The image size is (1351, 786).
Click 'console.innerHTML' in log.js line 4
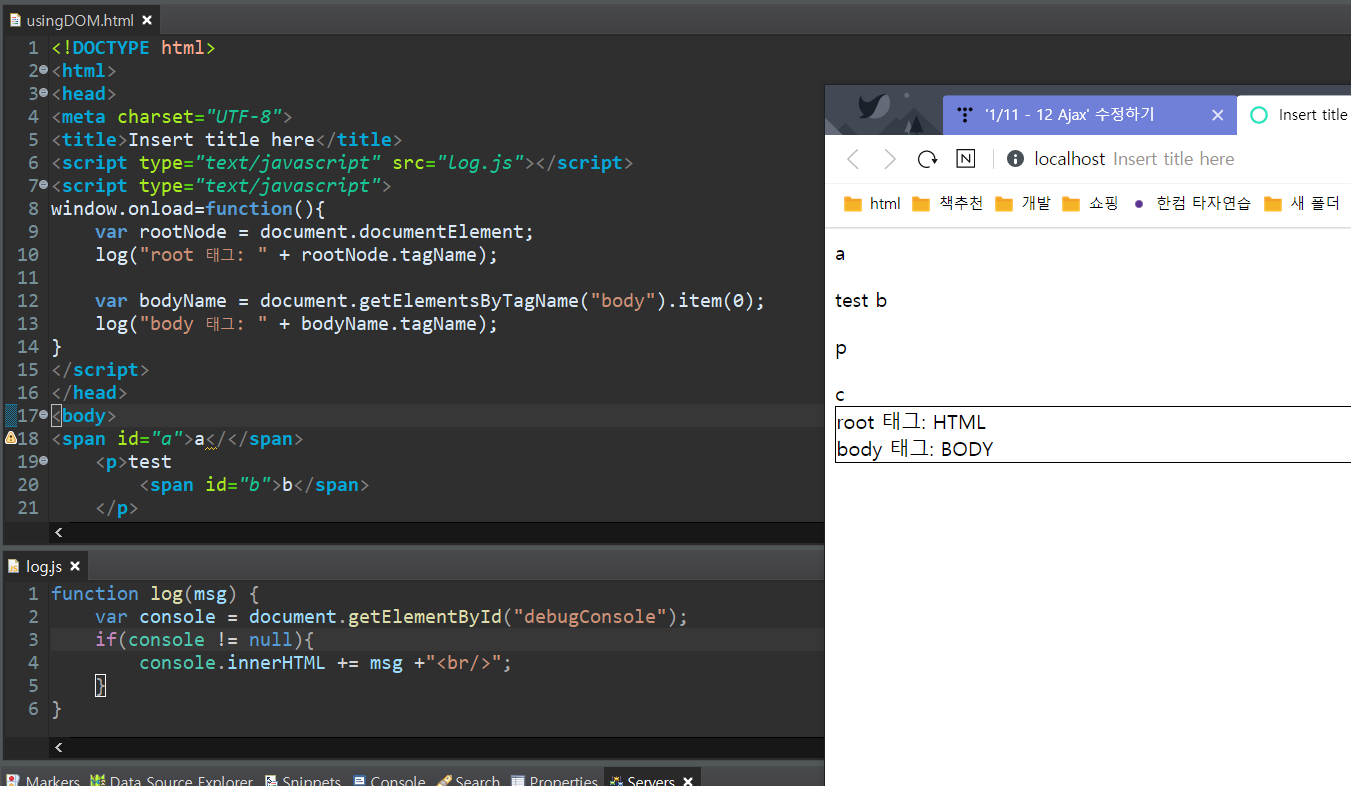232,662
